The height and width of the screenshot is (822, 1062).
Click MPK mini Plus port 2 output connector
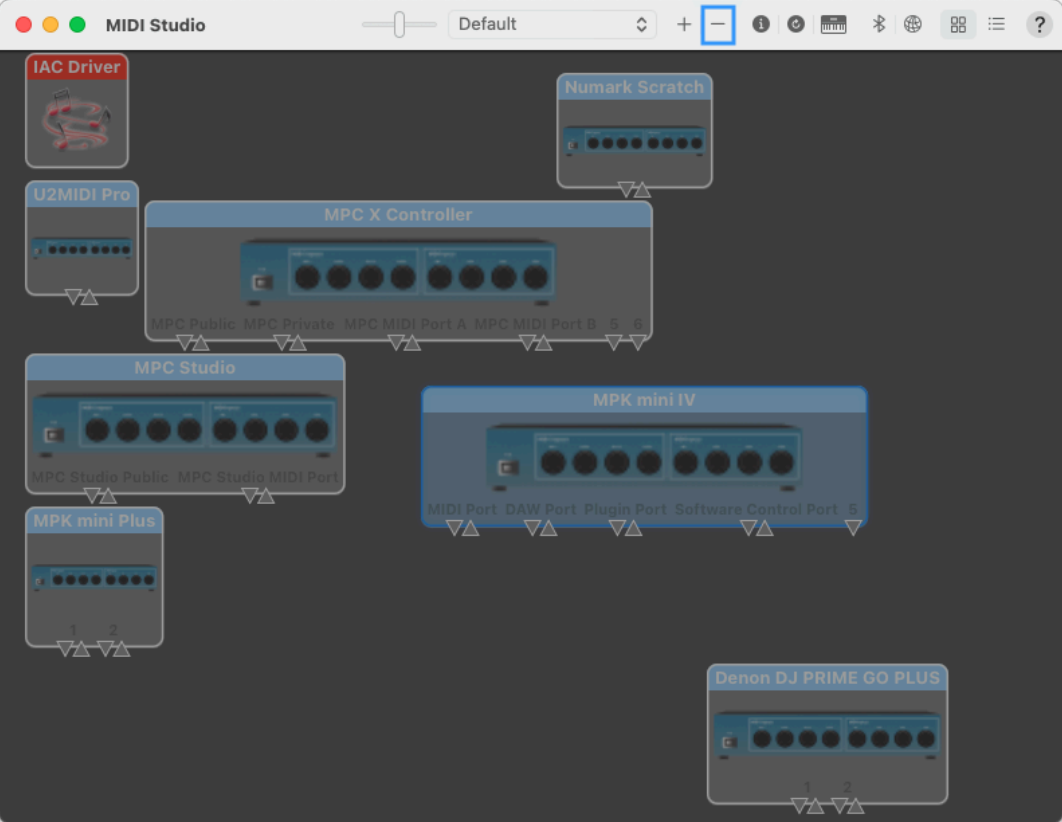point(106,649)
